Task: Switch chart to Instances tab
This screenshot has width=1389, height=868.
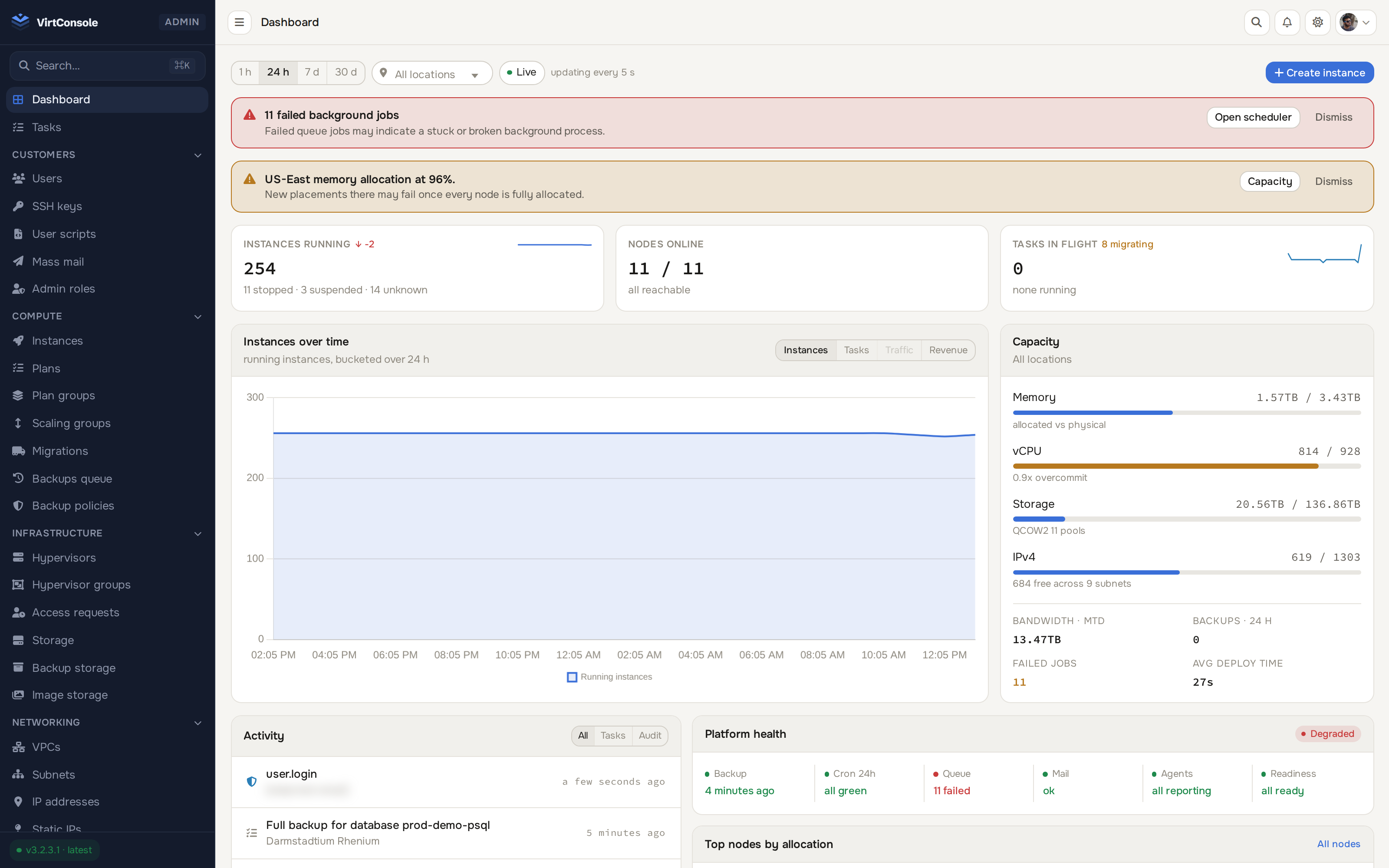Action: coord(805,350)
